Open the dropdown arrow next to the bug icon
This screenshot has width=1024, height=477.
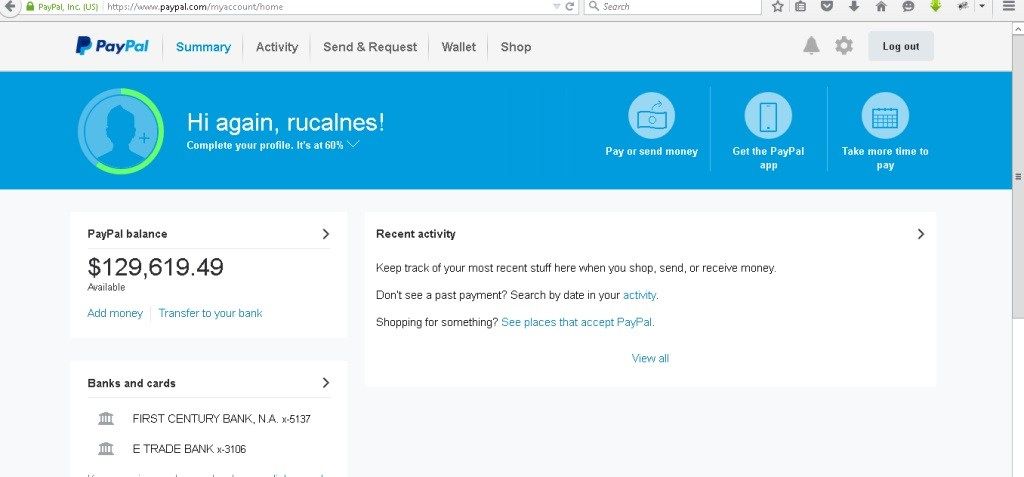tap(982, 7)
